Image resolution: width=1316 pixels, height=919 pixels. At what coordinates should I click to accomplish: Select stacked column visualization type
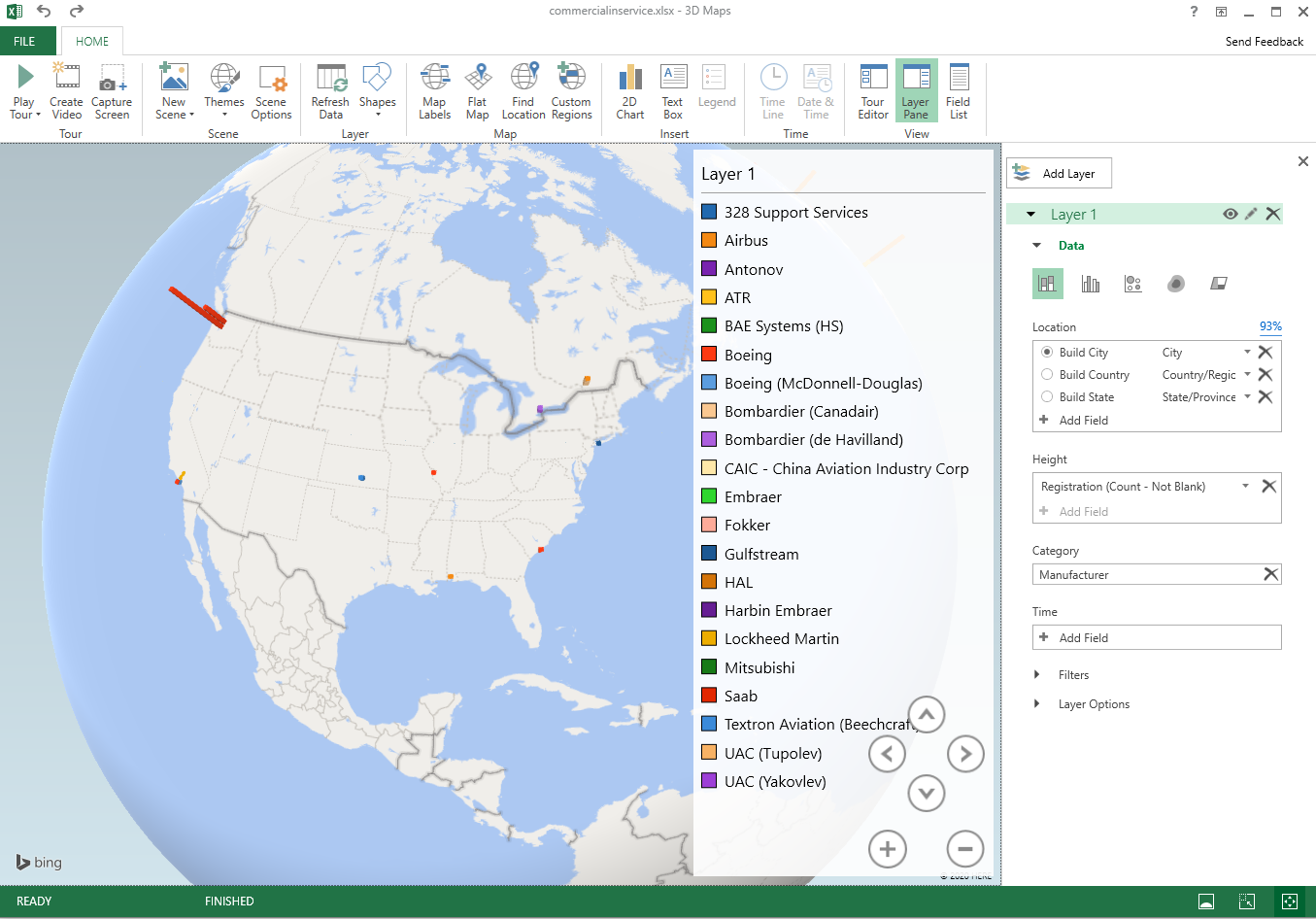click(1047, 284)
